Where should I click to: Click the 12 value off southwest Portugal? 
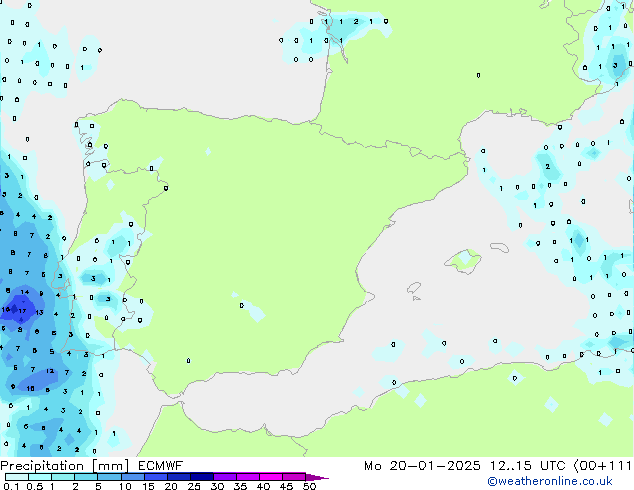click(x=49, y=370)
